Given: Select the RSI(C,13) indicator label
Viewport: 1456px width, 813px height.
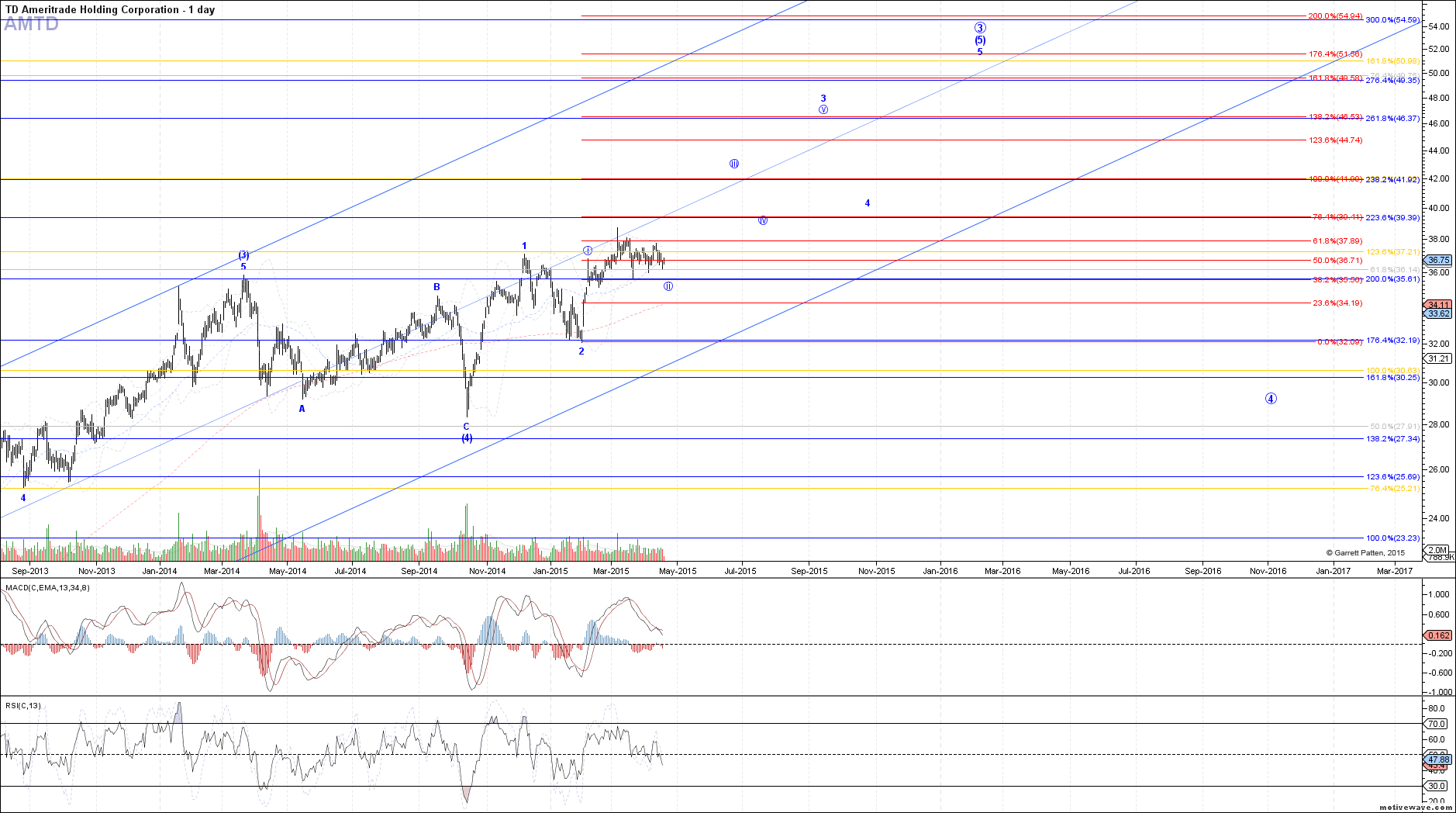Looking at the screenshot, I should click(23, 706).
